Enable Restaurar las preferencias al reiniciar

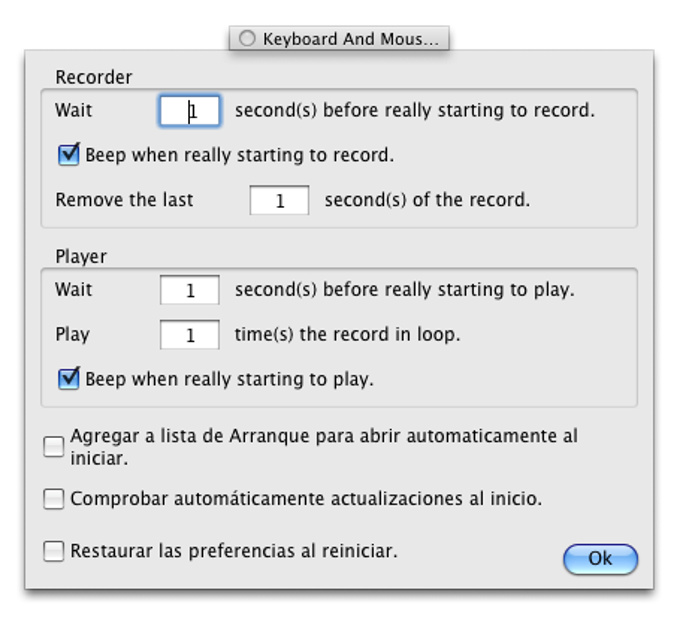(x=54, y=551)
